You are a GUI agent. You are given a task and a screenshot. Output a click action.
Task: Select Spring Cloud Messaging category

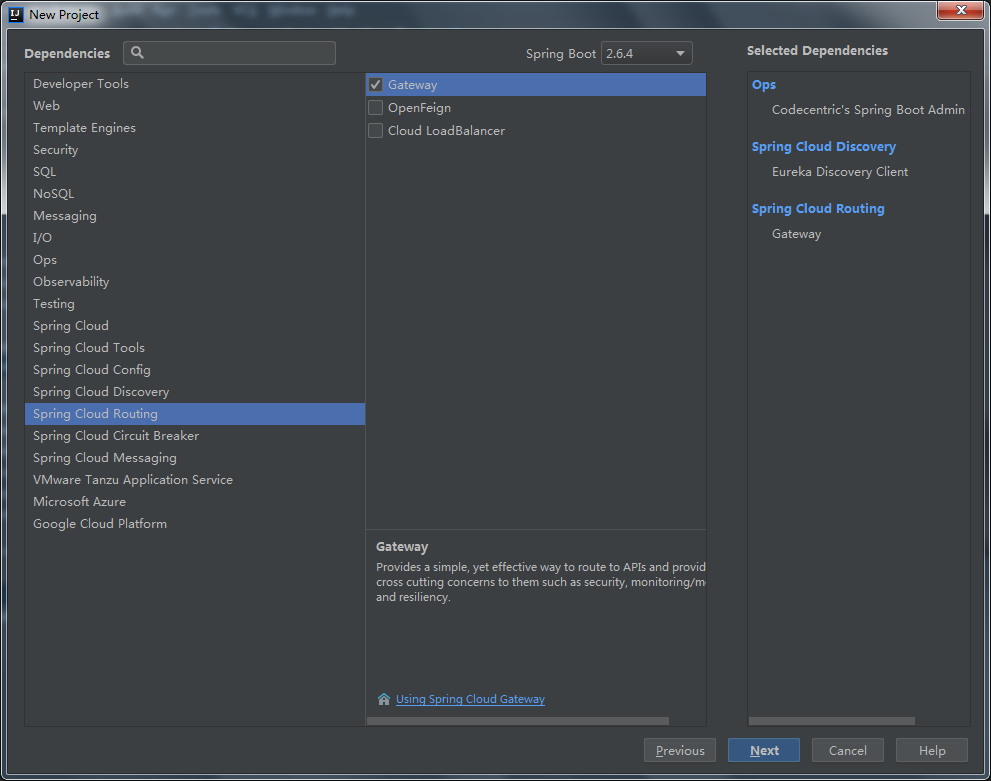click(195, 458)
